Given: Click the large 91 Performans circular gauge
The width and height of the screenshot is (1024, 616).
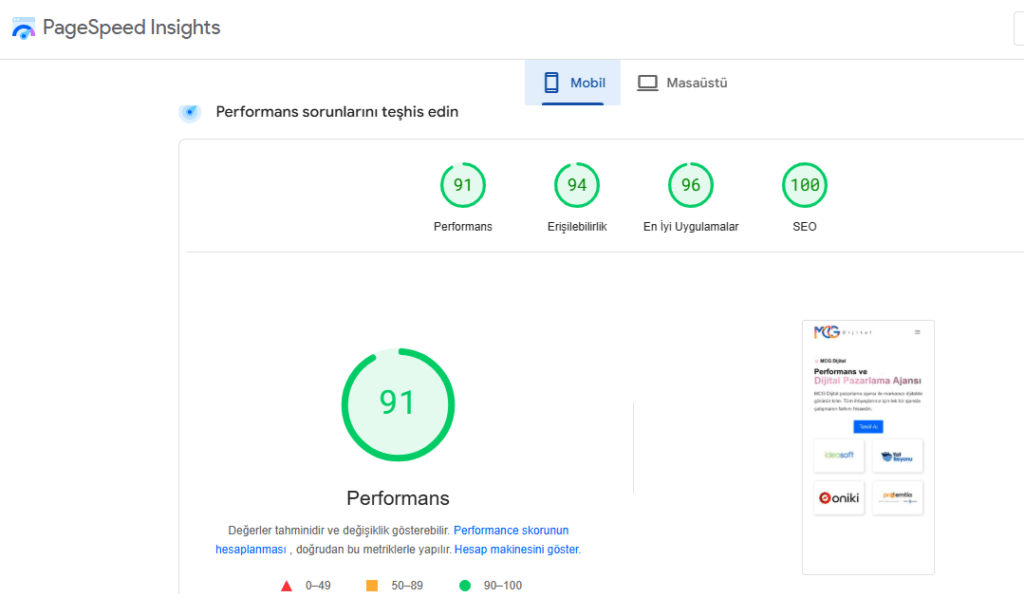Looking at the screenshot, I should [x=398, y=404].
